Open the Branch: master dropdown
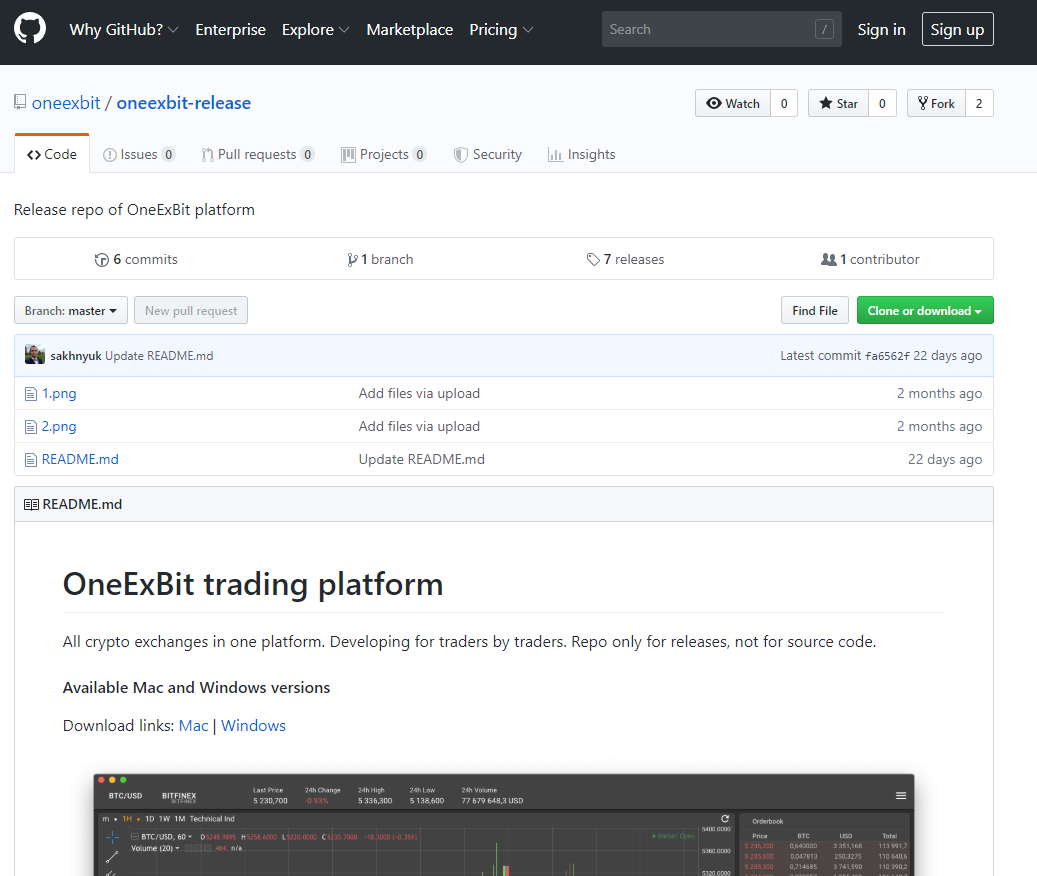 (71, 311)
